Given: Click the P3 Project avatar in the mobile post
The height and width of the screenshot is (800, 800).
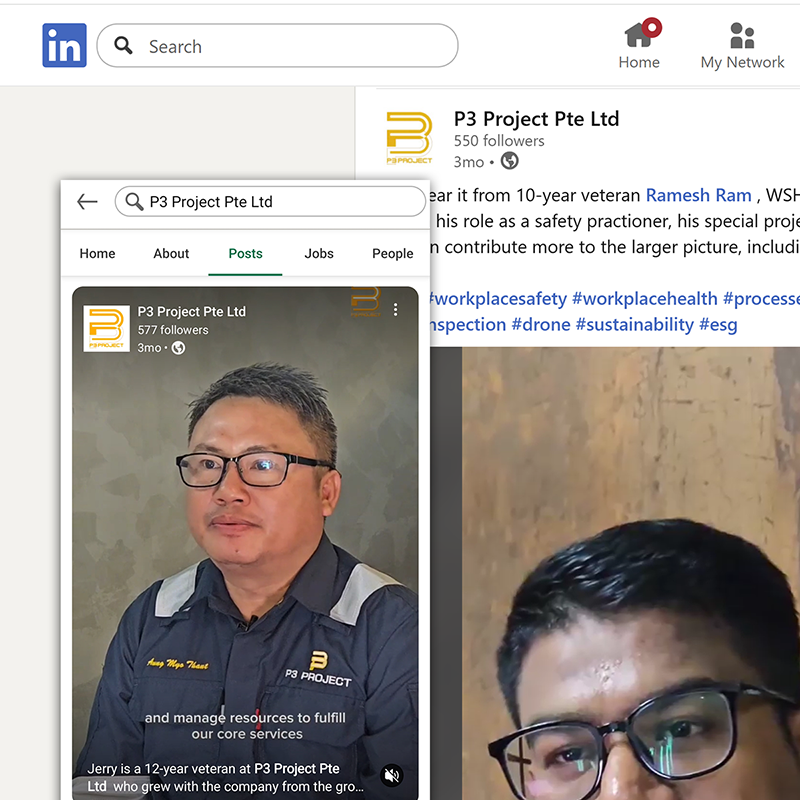Looking at the screenshot, I should click(106, 328).
